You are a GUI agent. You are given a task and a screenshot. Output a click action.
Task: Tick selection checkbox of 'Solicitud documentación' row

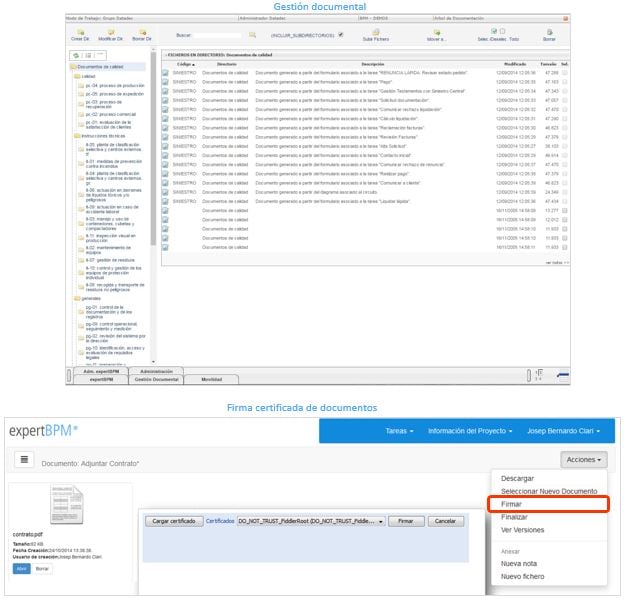pyautogui.click(x=565, y=100)
